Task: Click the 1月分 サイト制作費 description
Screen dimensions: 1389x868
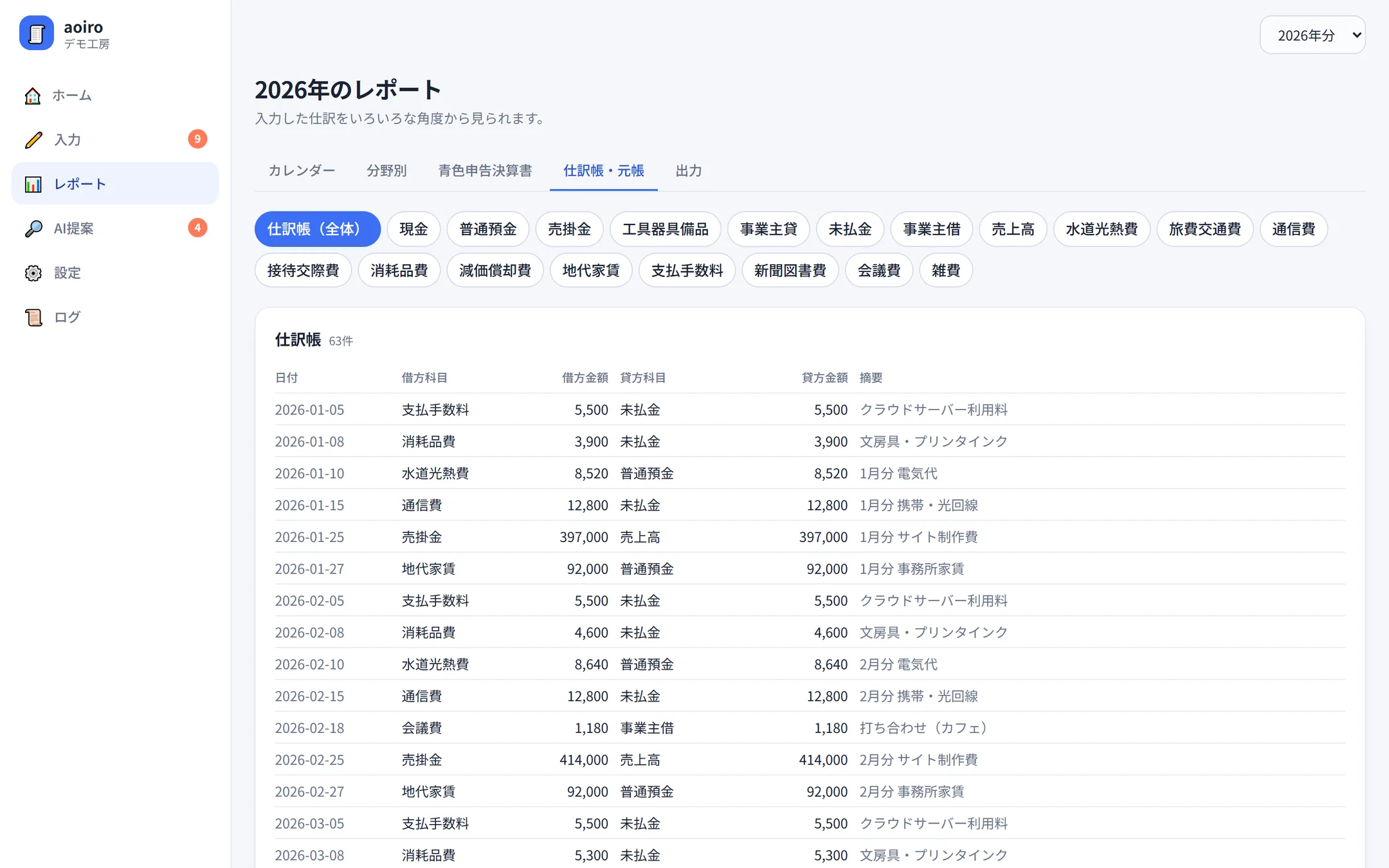Action: [918, 537]
